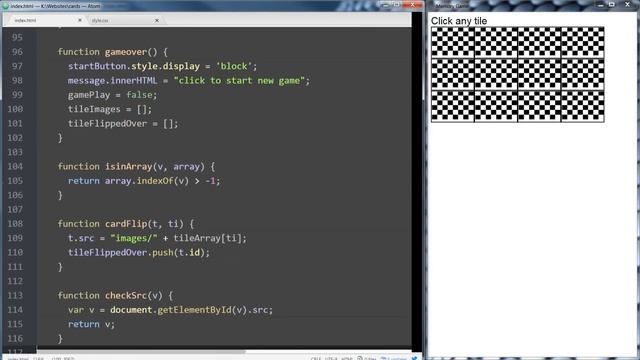Click second tile in bottom row
This screenshot has height=360, width=640.
coord(496,106)
